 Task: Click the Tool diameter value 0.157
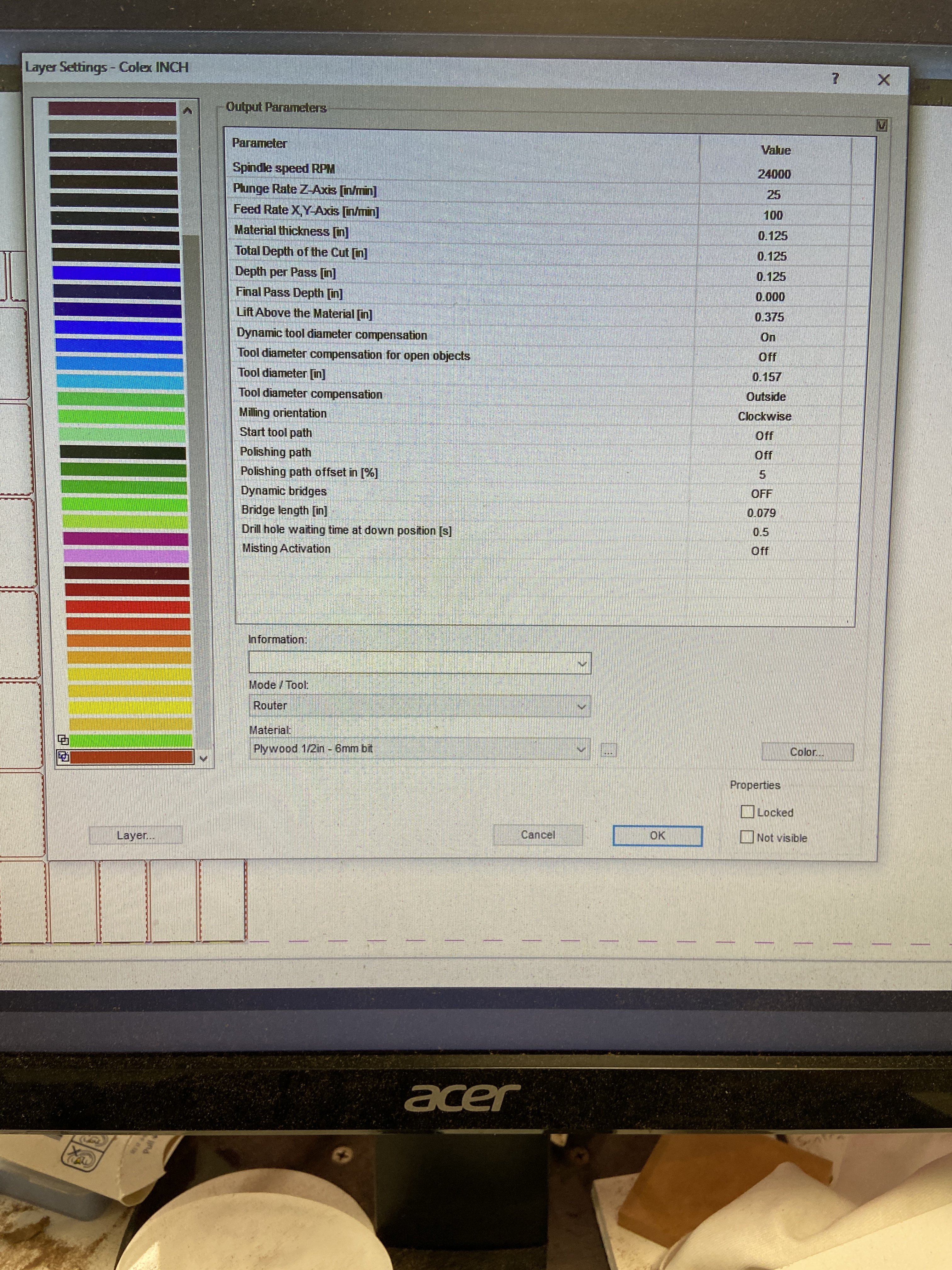(767, 377)
